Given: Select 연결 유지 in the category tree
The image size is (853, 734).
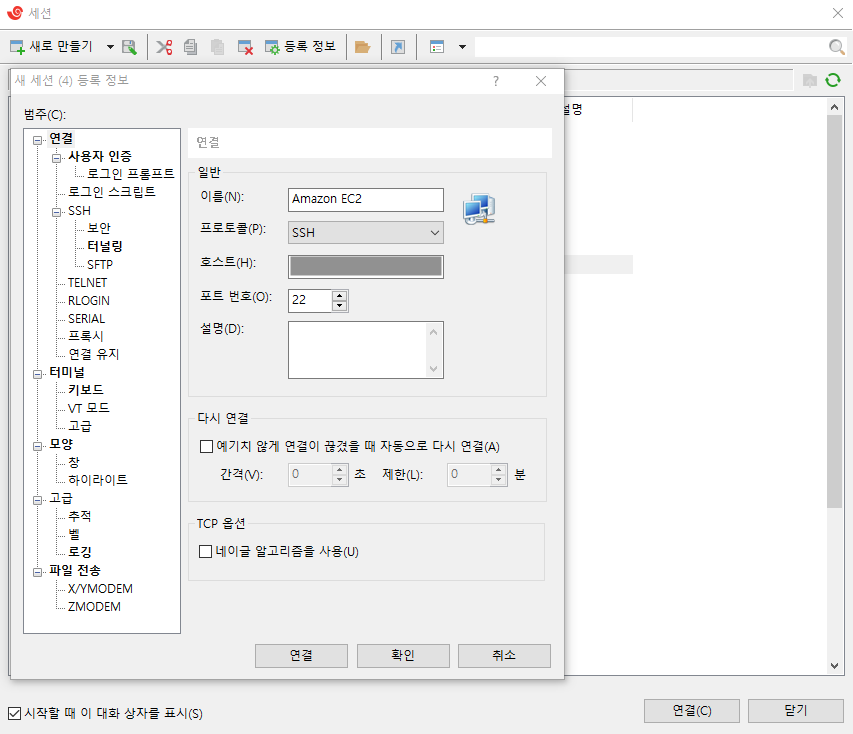Looking at the screenshot, I should pos(94,354).
